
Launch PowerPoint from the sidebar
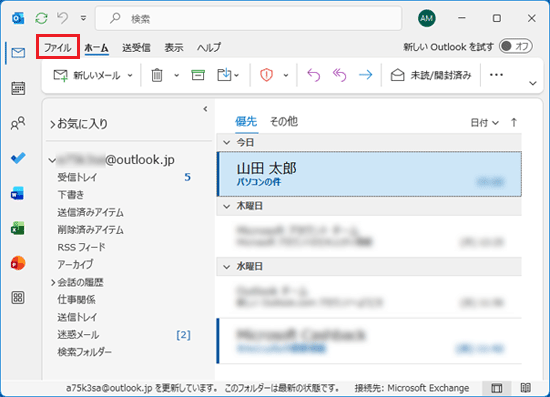click(x=18, y=263)
